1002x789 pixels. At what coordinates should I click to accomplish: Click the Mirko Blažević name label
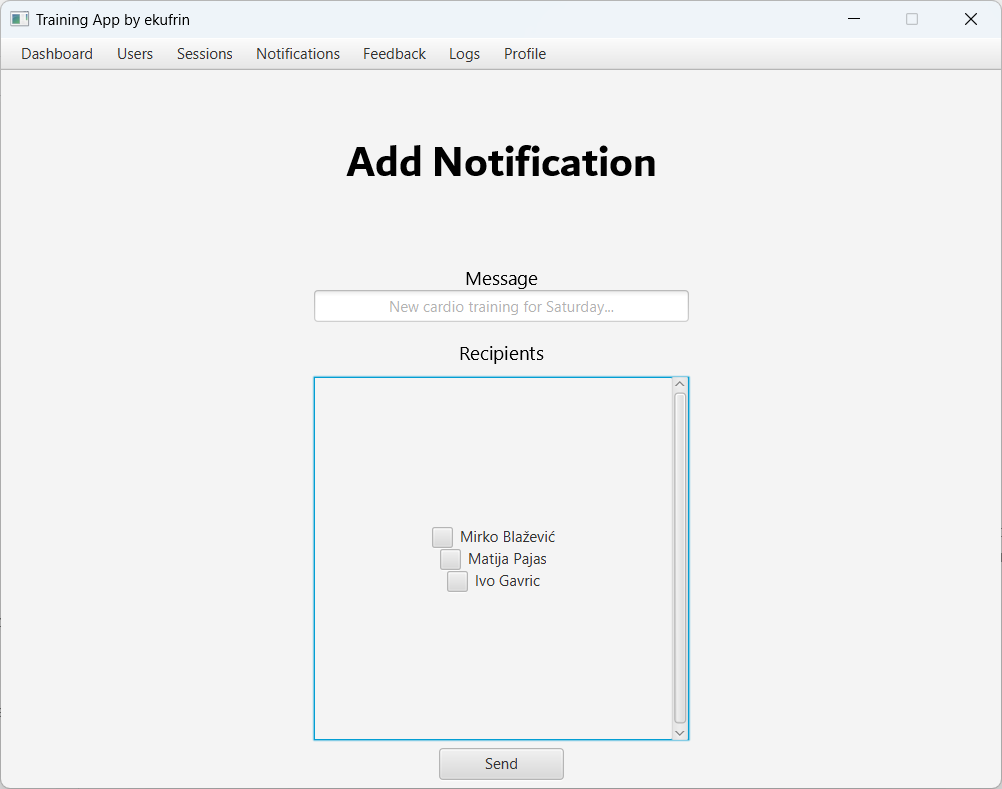[507, 537]
